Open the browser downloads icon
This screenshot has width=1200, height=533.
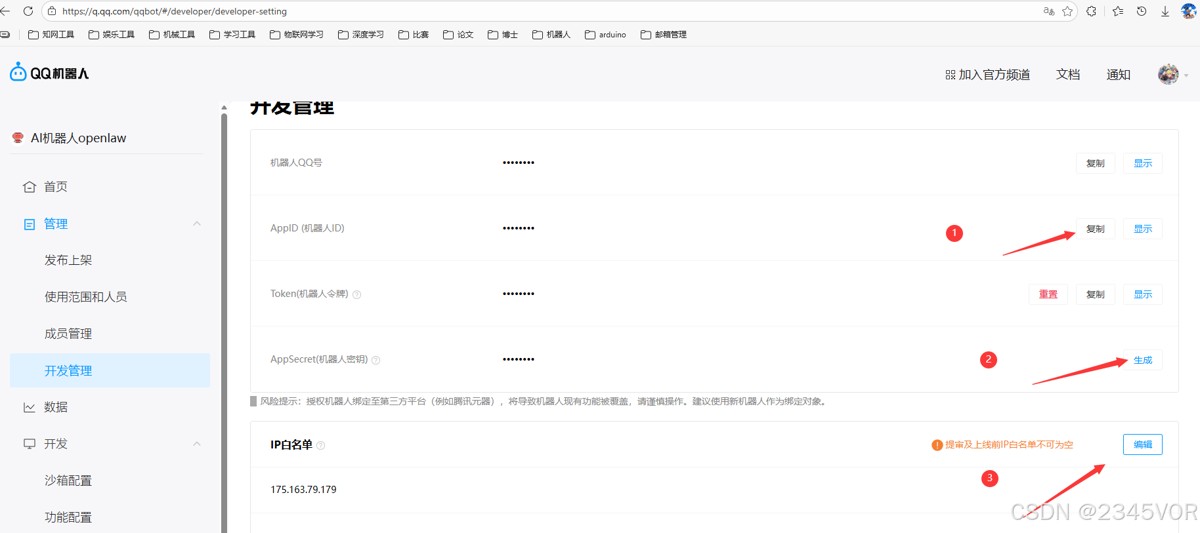(x=1165, y=11)
